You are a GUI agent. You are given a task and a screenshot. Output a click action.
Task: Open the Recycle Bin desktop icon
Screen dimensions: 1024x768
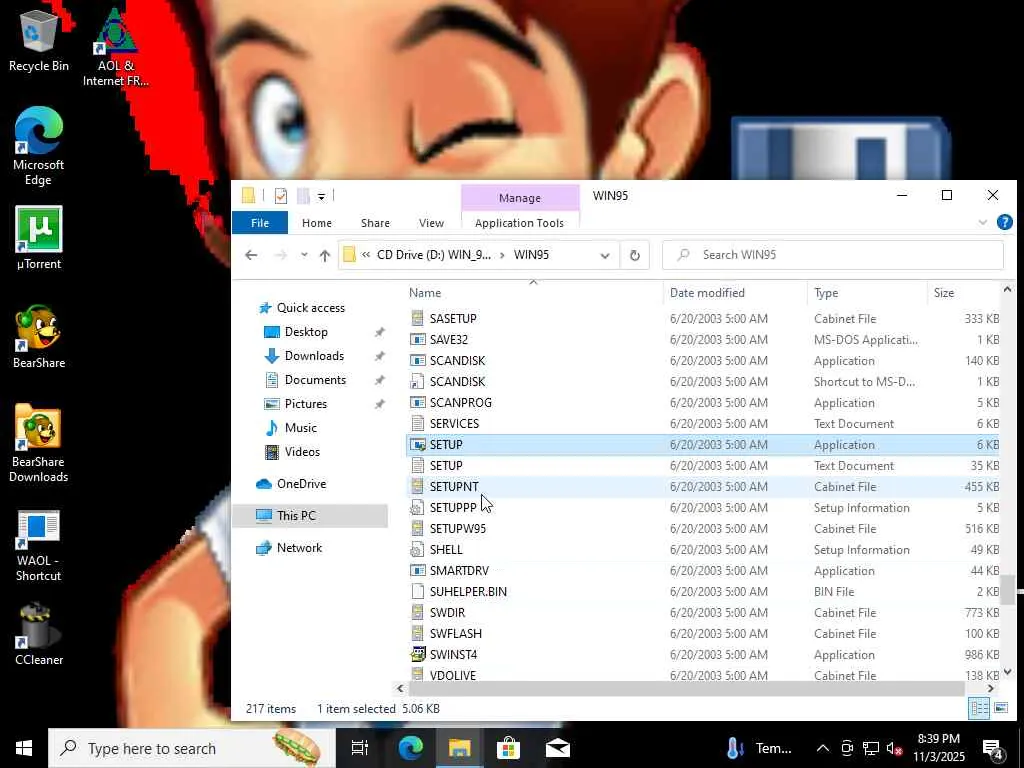[x=39, y=39]
